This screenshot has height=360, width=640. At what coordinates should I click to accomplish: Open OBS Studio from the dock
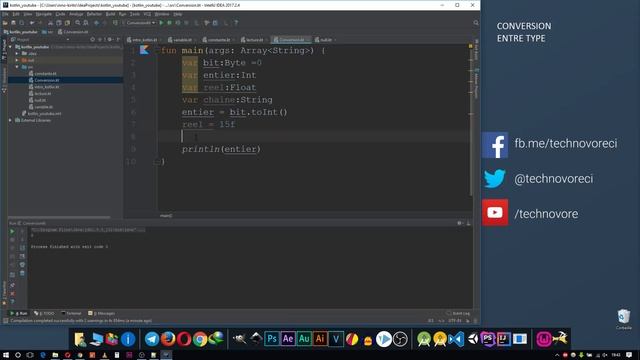click(x=400, y=339)
